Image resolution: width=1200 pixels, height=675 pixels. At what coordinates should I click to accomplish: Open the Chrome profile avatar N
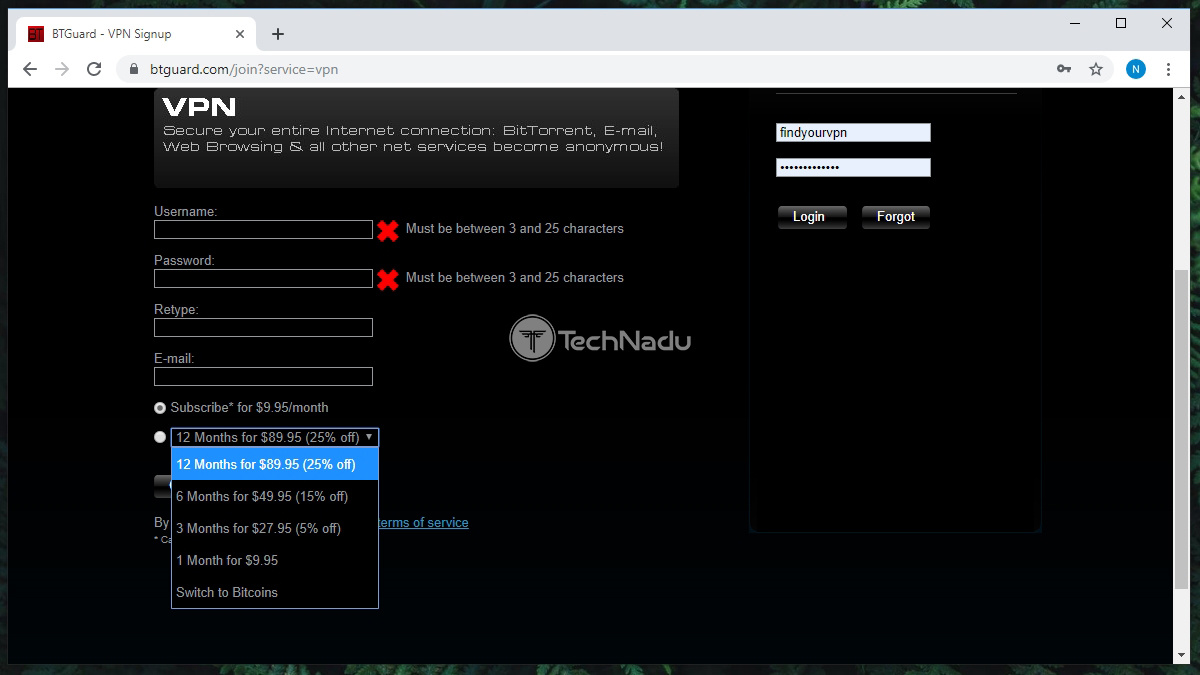[1135, 69]
